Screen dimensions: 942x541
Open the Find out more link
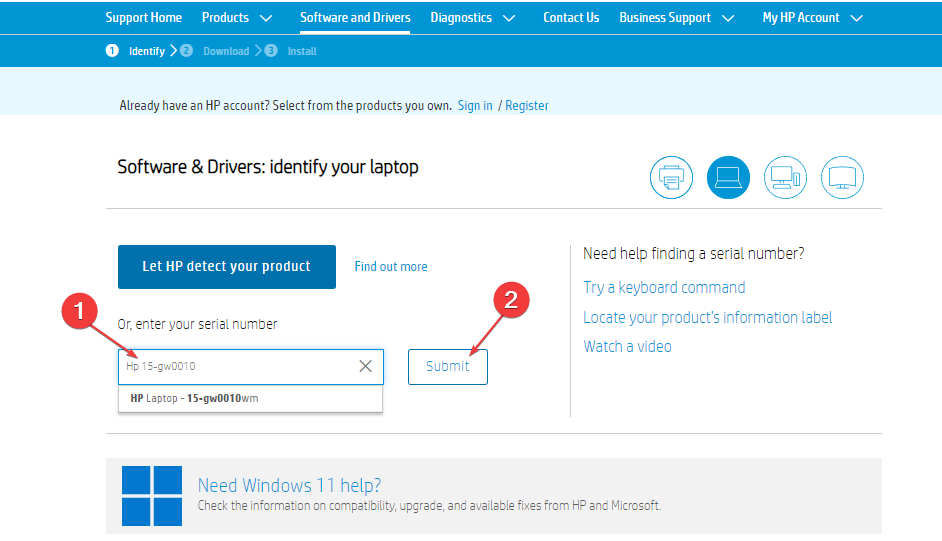click(390, 267)
